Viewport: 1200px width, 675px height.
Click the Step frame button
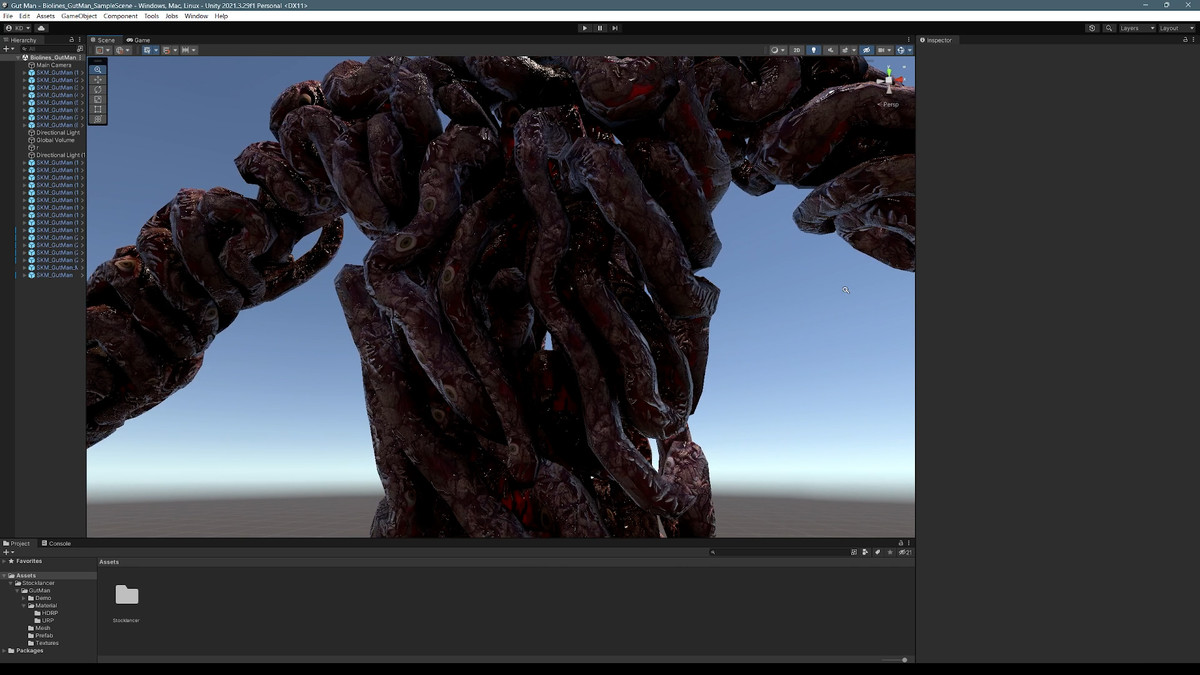pyautogui.click(x=615, y=28)
